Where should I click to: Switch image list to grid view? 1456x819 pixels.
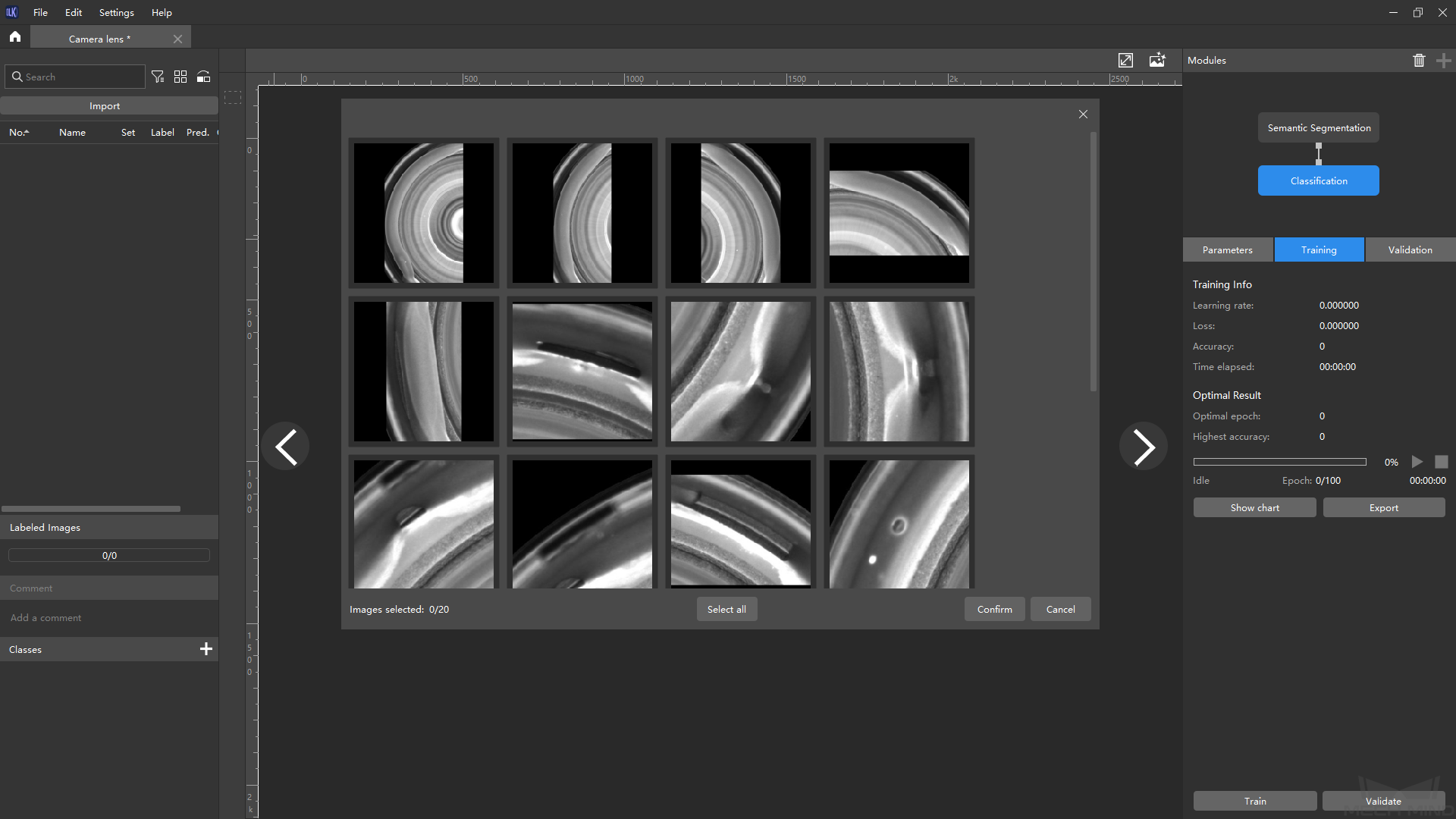[x=180, y=77]
